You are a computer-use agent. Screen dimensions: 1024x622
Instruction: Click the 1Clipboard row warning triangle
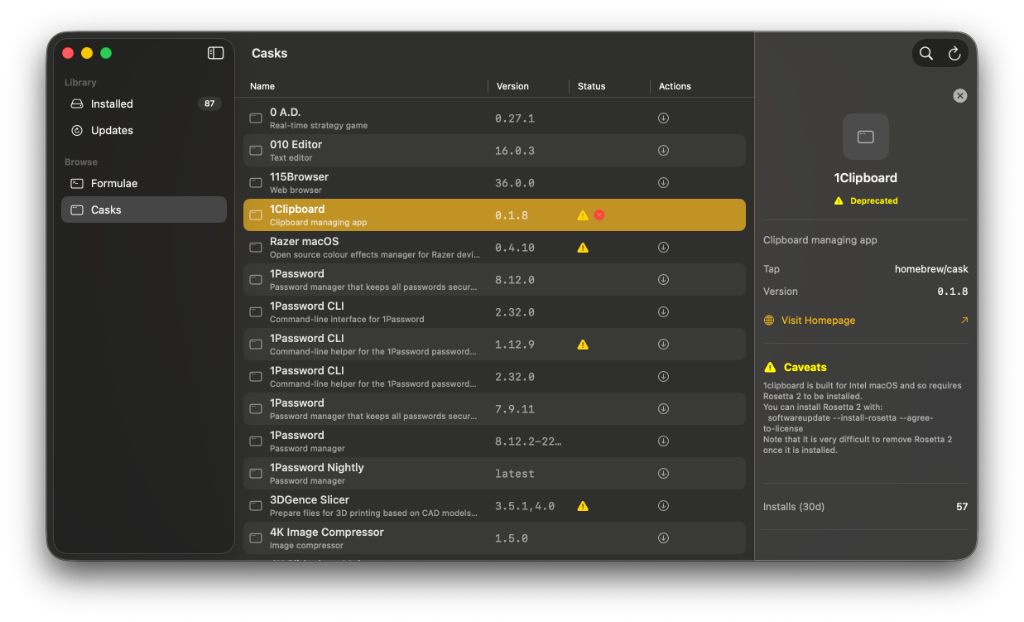[583, 215]
